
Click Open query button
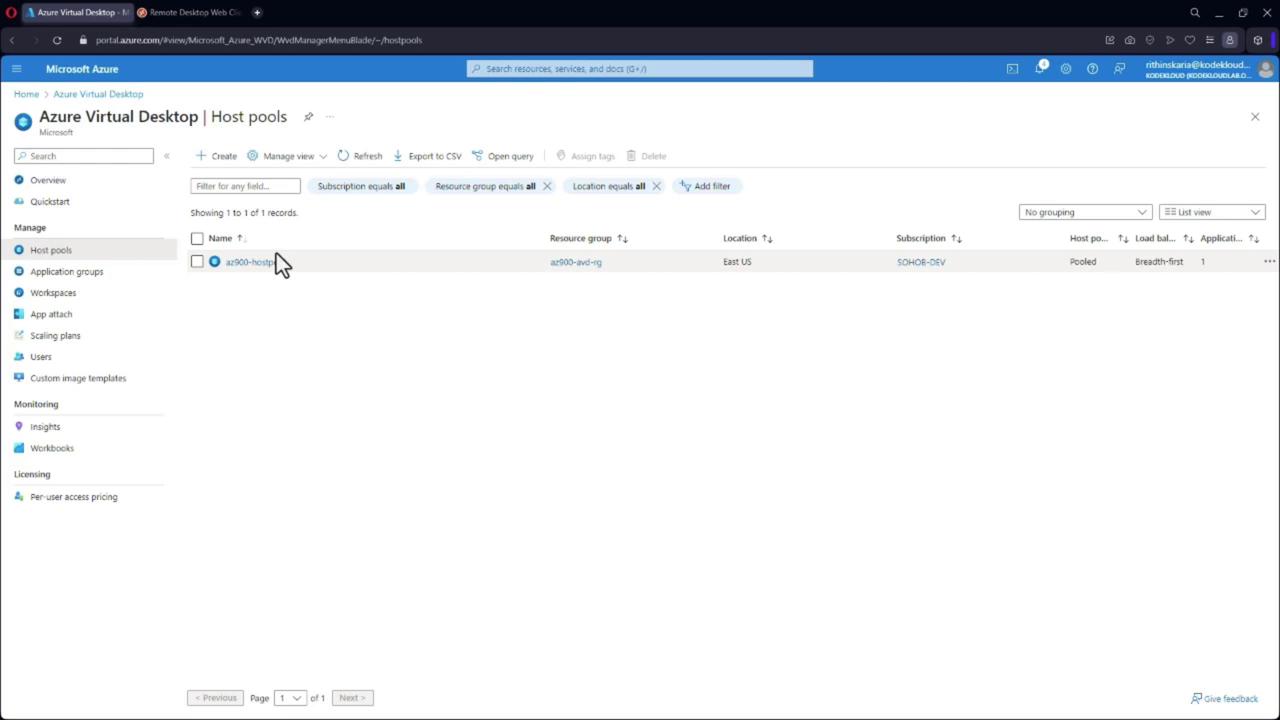pyautogui.click(x=503, y=156)
